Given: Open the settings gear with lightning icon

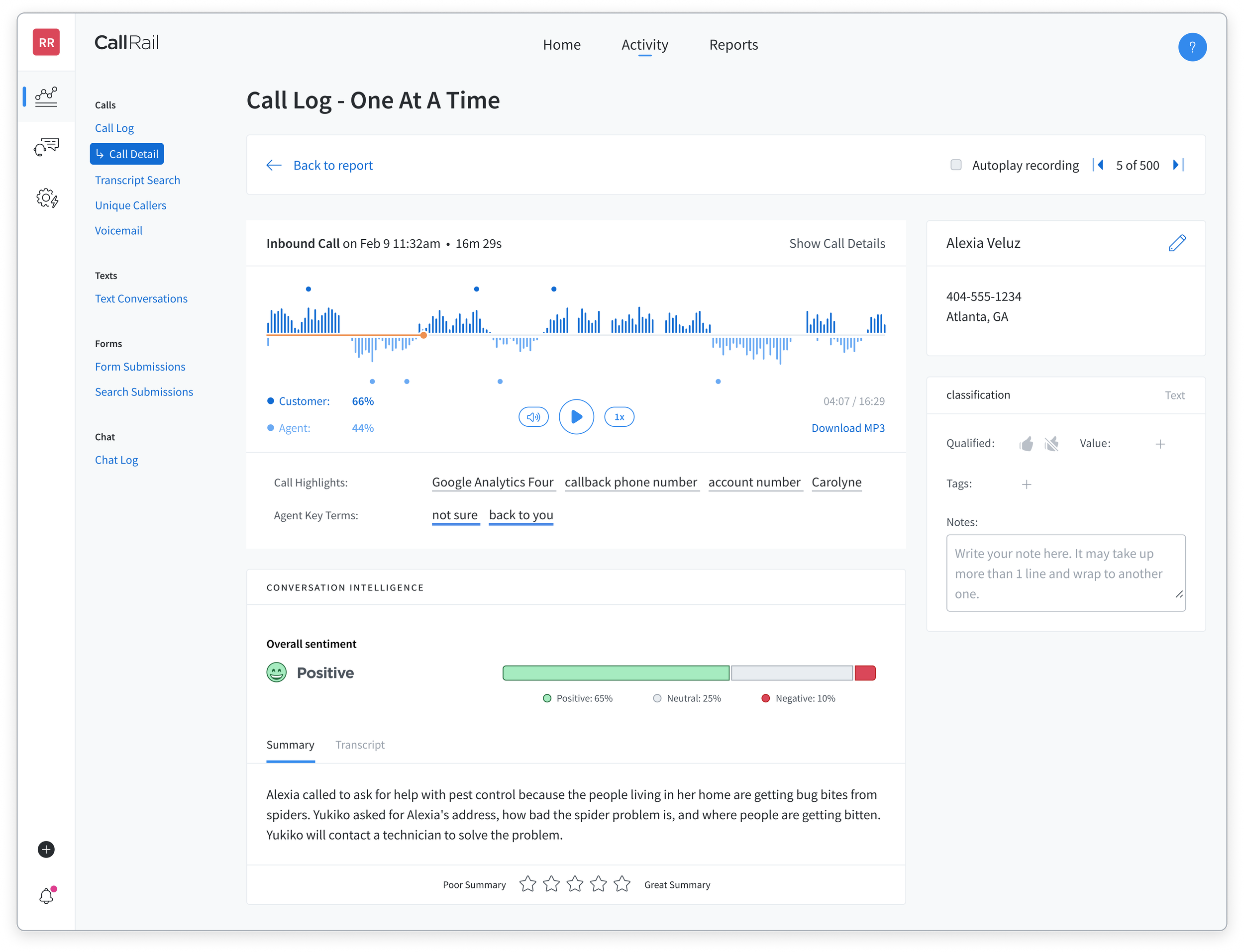Looking at the screenshot, I should click(46, 198).
